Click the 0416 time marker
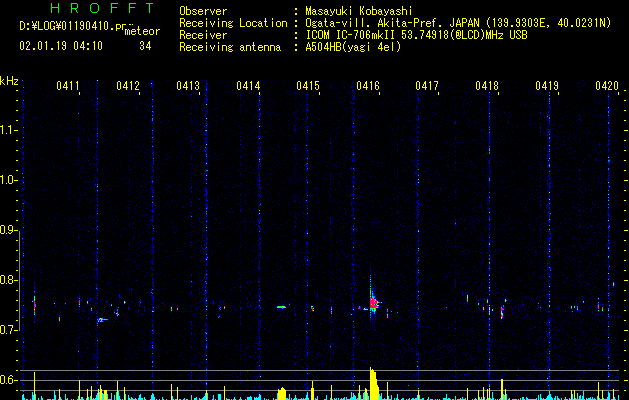629x400 pixels. point(368,85)
